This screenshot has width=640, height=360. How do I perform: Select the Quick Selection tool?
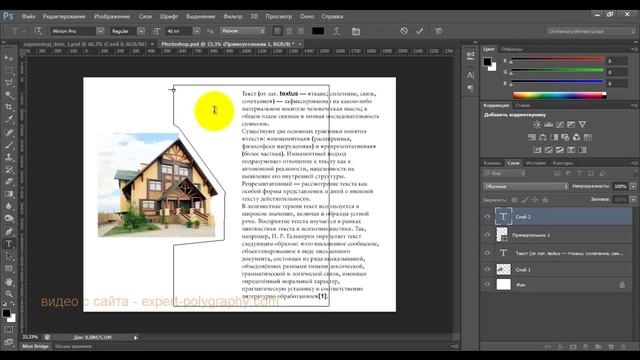coord(9,95)
